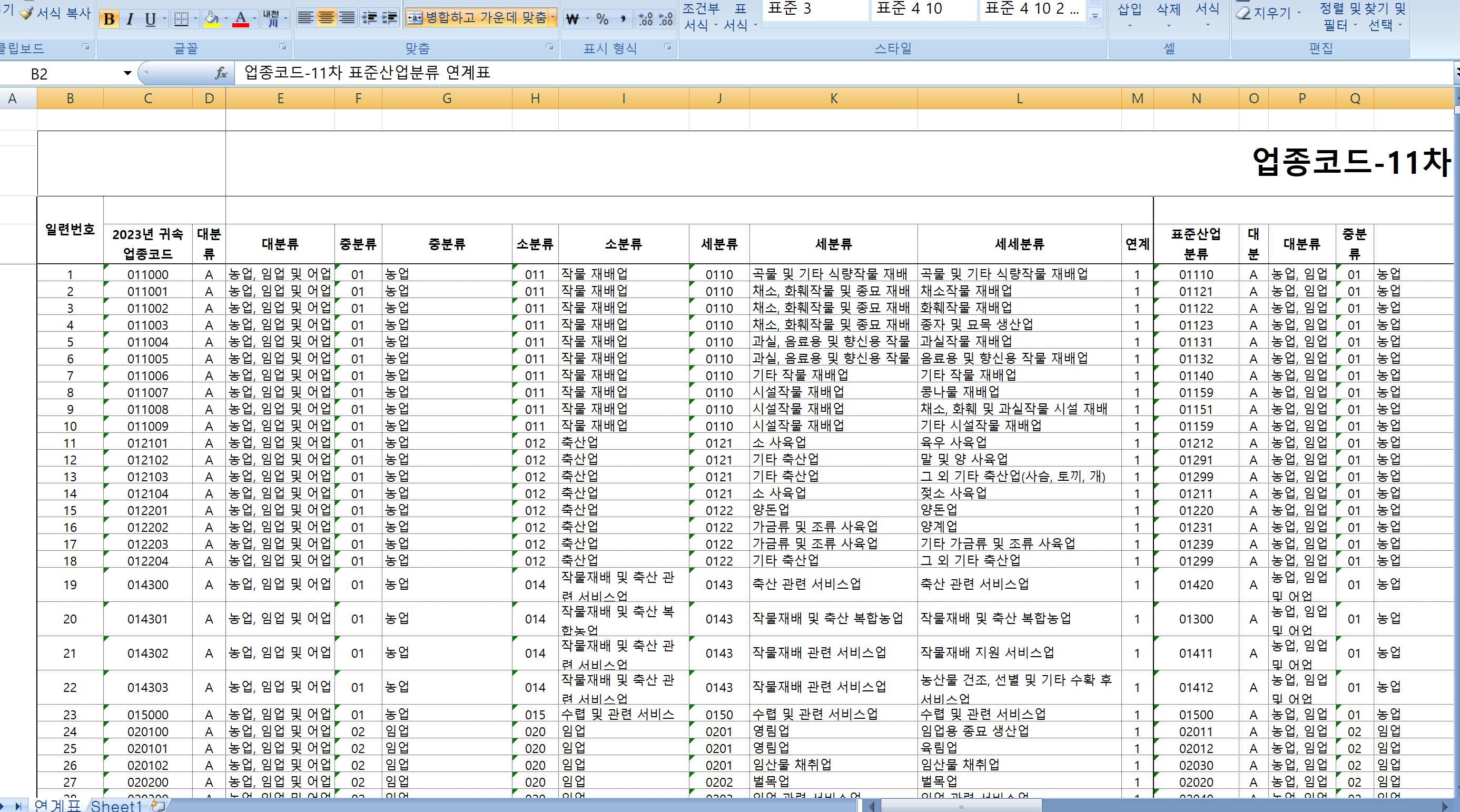Click the Format Painter brush icon
This screenshot has height=812, width=1460.
26,13
